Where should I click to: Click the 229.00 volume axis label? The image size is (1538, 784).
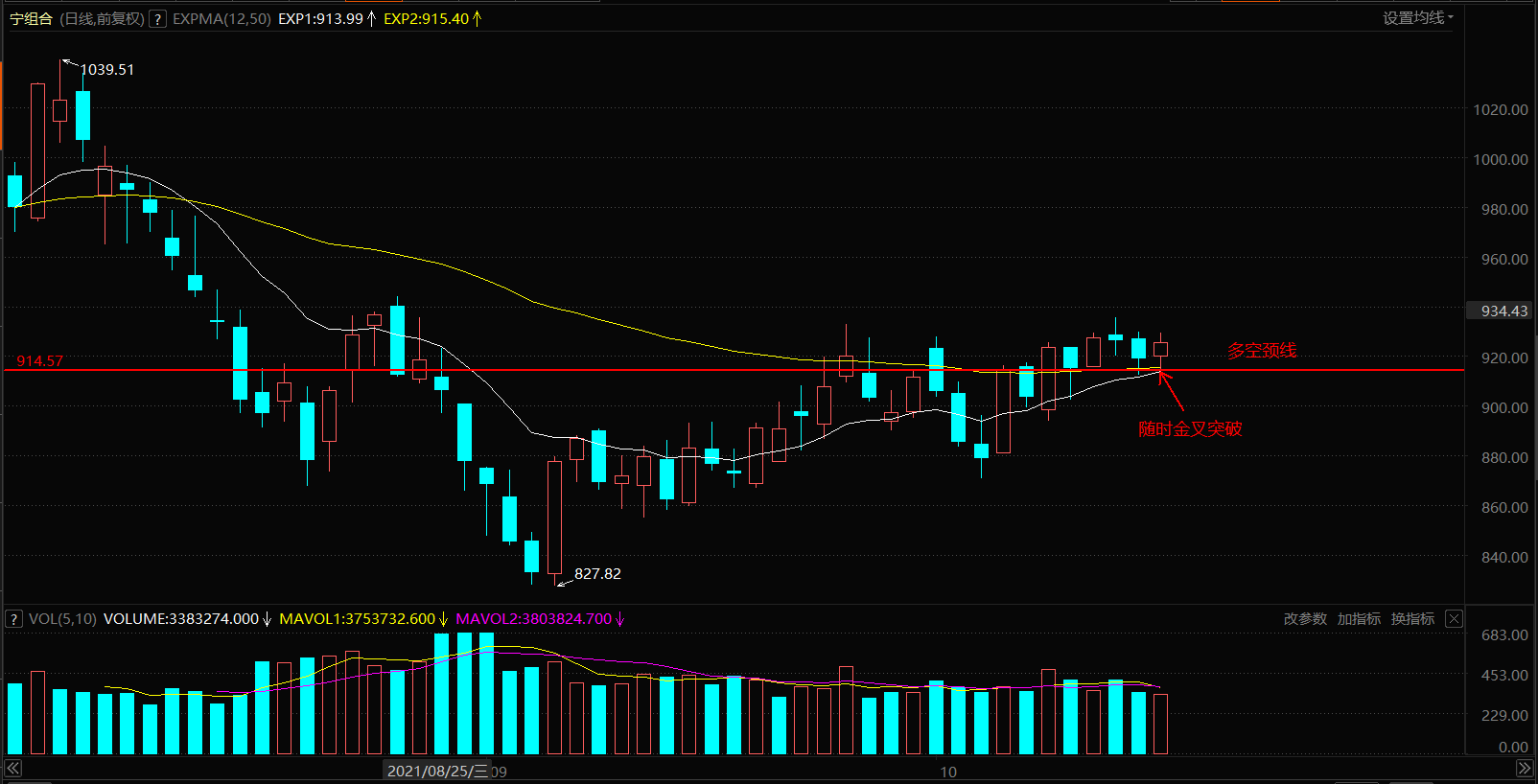1504,715
